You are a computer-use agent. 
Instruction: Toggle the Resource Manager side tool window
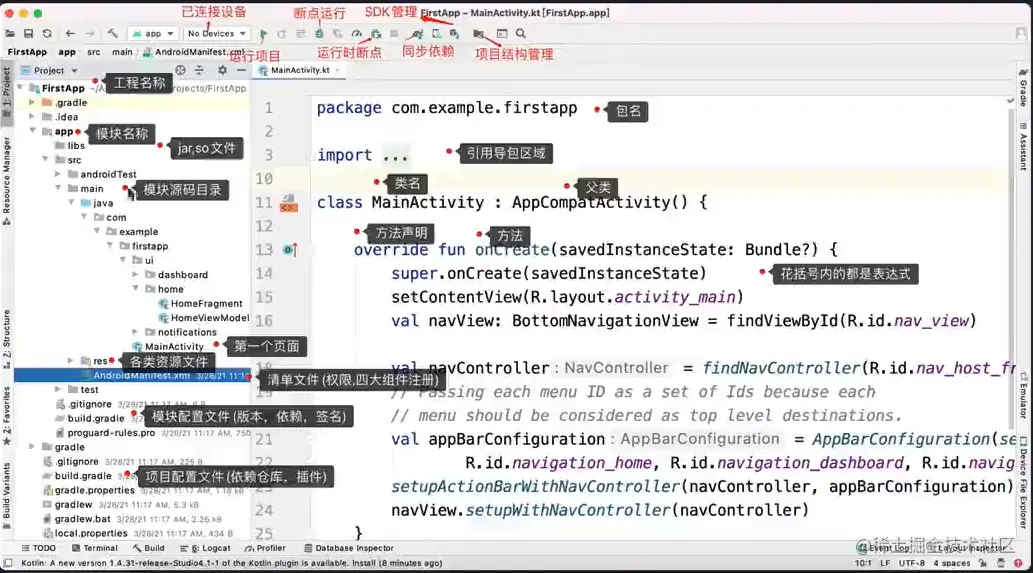[7, 181]
